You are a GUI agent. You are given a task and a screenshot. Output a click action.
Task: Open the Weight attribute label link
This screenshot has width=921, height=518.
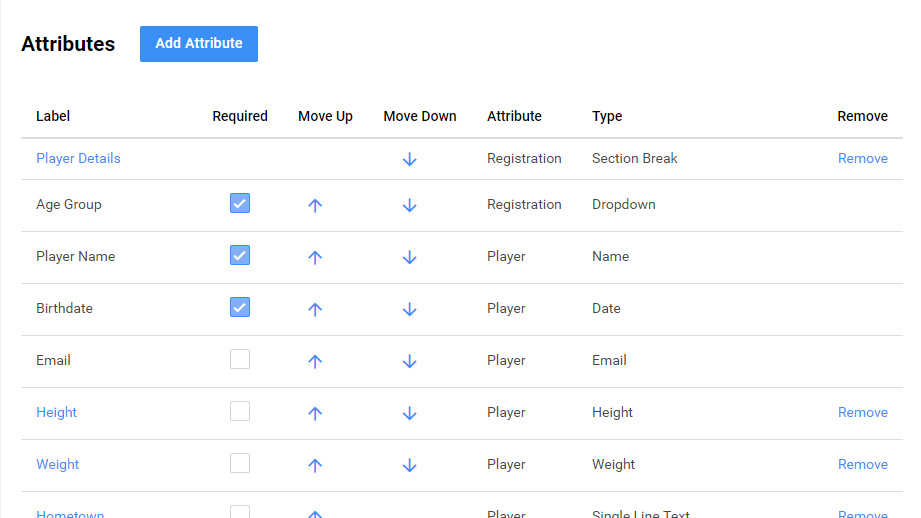pos(58,464)
